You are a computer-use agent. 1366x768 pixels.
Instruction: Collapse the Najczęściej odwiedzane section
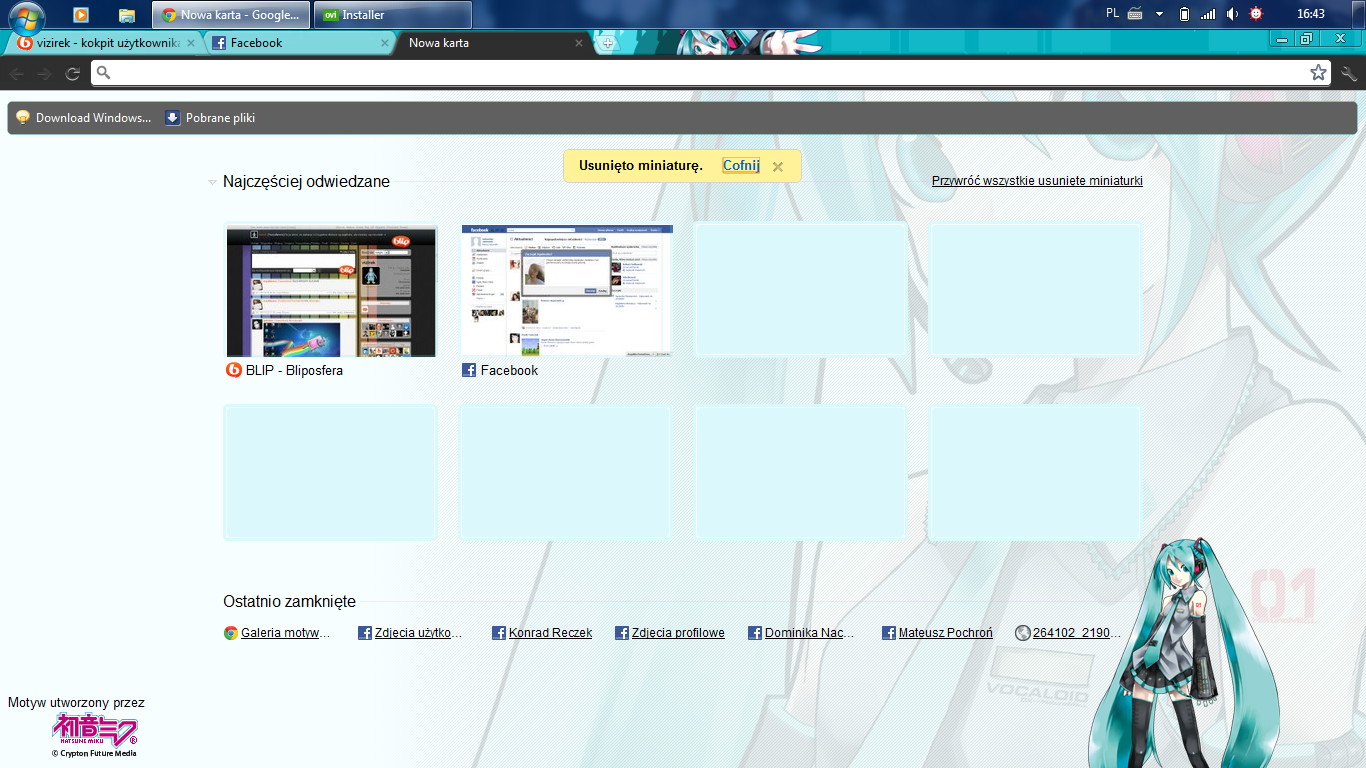coord(212,182)
